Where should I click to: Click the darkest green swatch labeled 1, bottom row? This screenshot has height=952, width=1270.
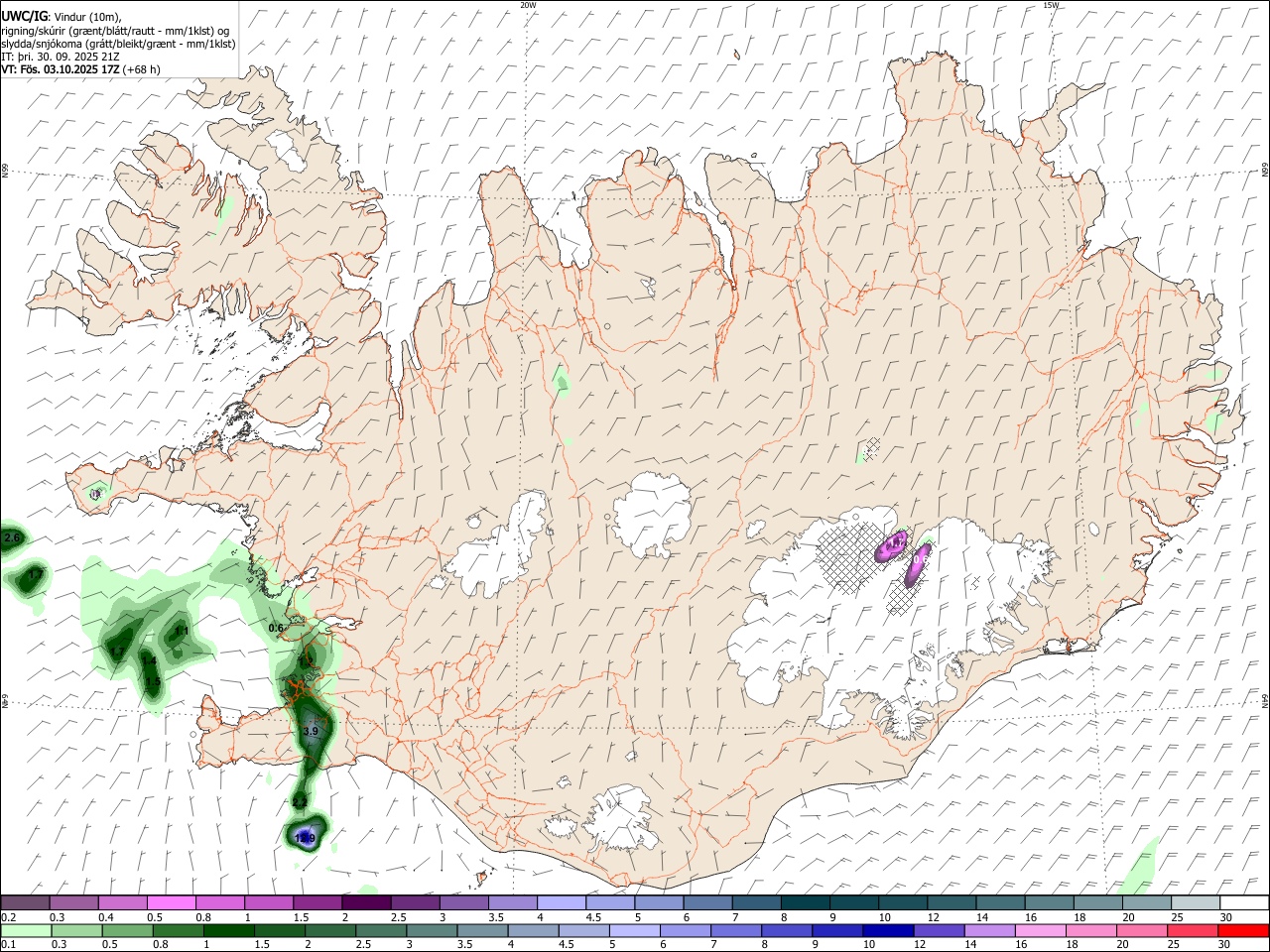[228, 930]
